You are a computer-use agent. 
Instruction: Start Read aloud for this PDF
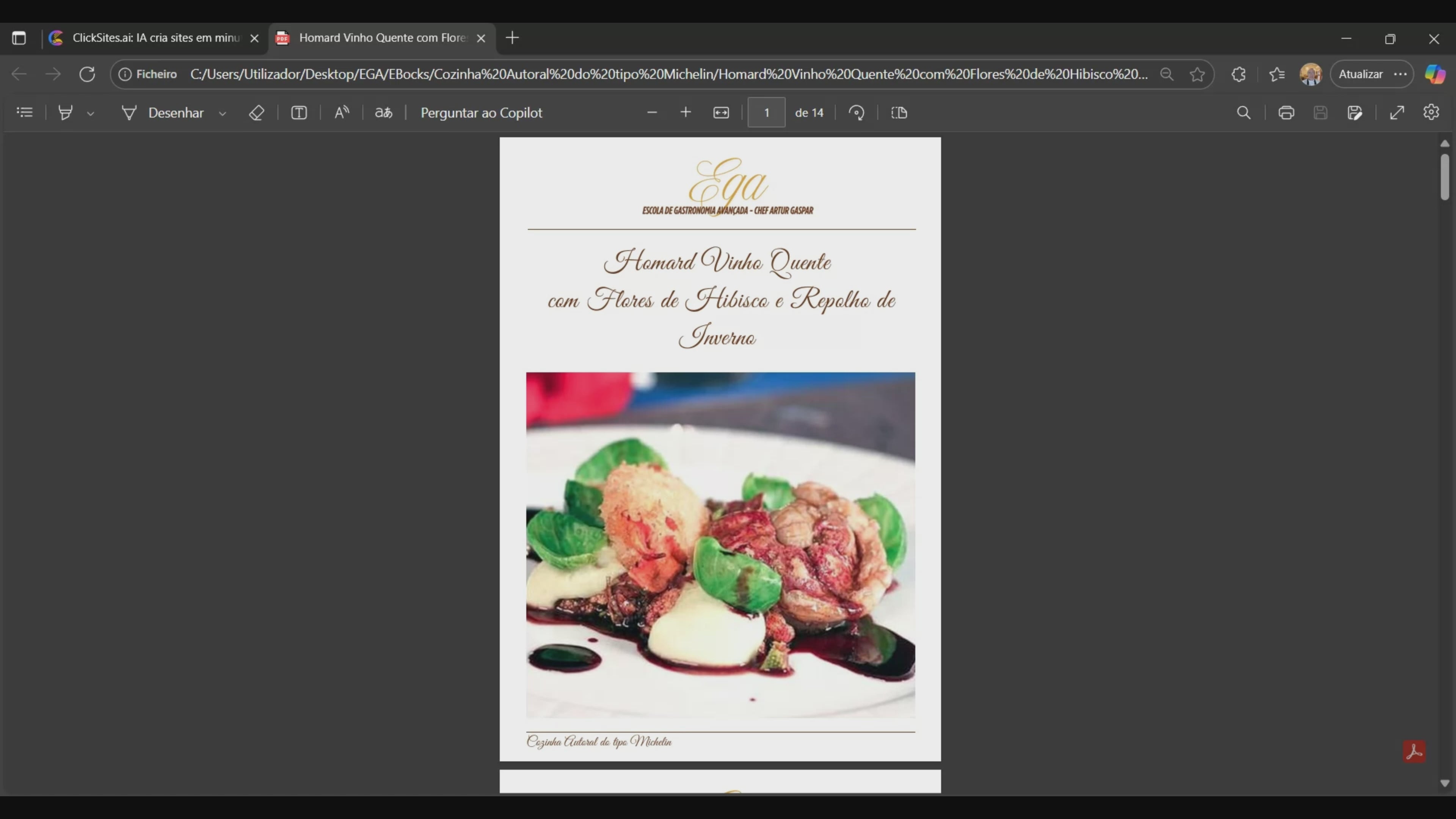[341, 113]
